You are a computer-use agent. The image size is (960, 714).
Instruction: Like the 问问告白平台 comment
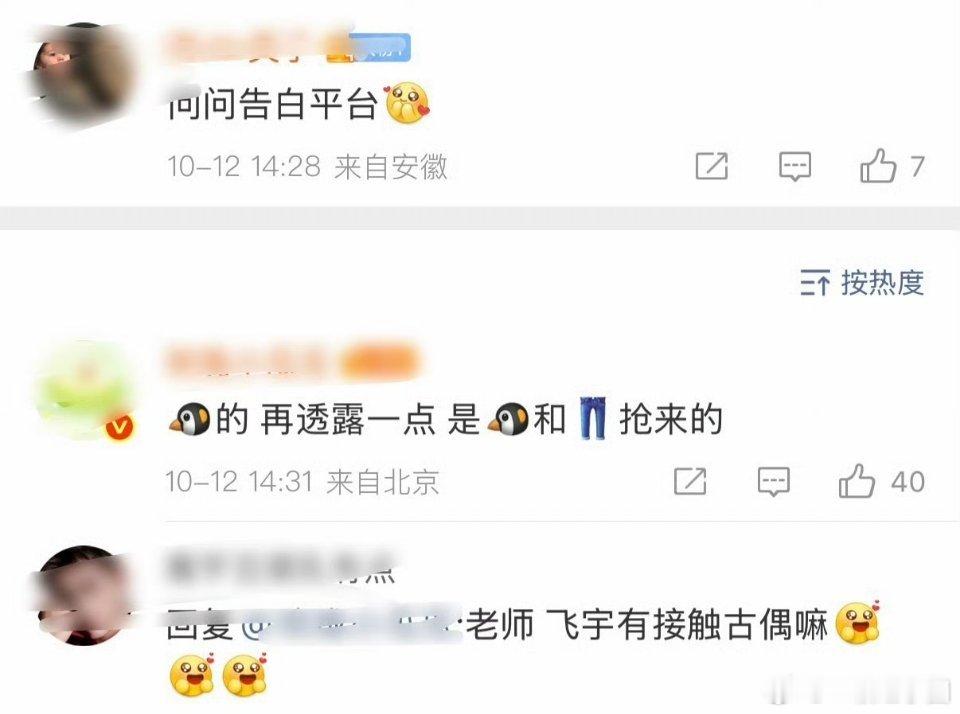pos(878,165)
